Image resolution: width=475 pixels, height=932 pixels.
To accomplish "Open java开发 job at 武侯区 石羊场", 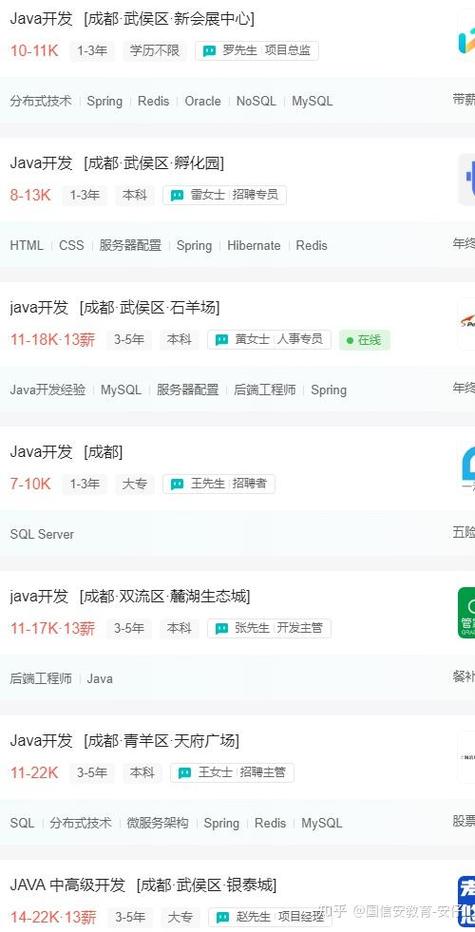I will point(115,307).
